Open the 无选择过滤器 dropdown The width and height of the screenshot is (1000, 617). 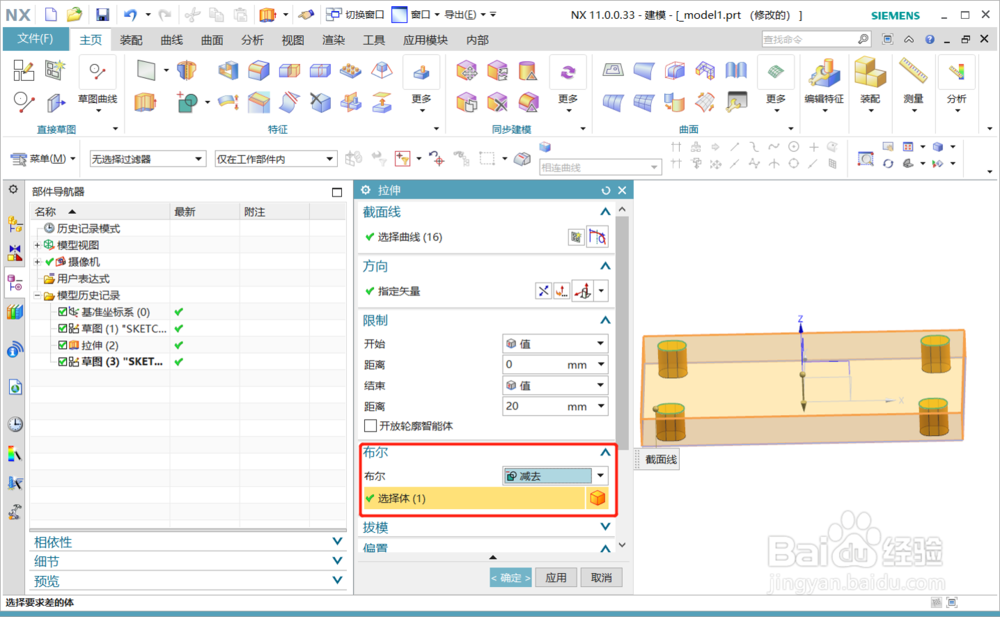tap(147, 159)
